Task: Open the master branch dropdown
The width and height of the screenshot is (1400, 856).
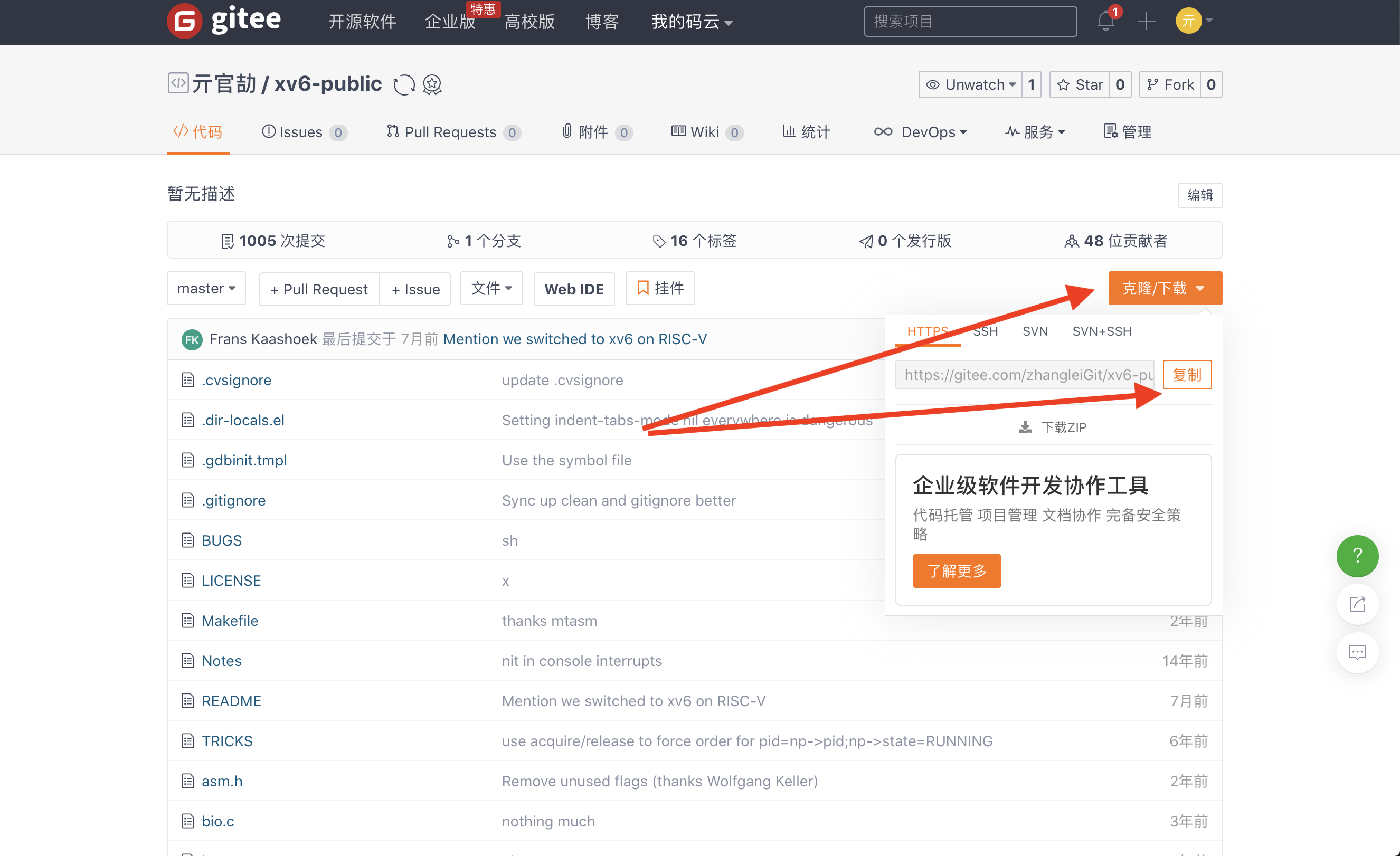Action: pos(206,289)
